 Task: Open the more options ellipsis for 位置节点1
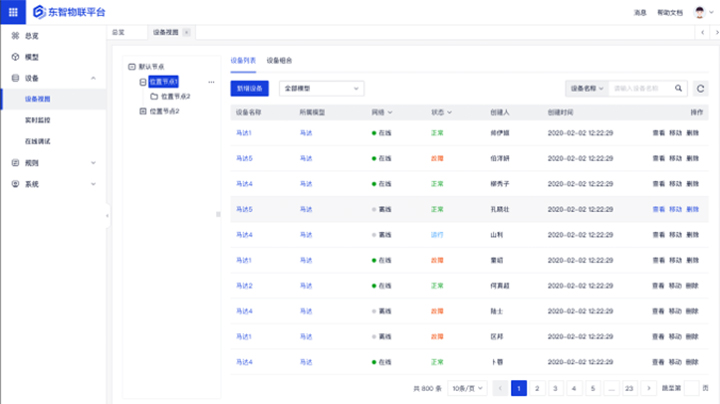211,81
